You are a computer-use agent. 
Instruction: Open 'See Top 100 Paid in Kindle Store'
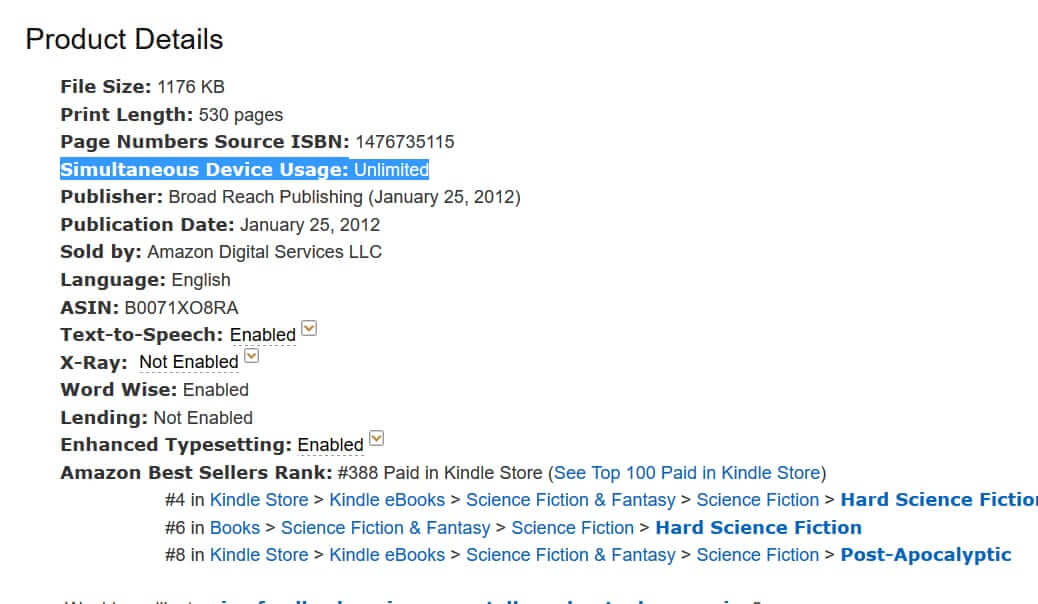coord(687,473)
